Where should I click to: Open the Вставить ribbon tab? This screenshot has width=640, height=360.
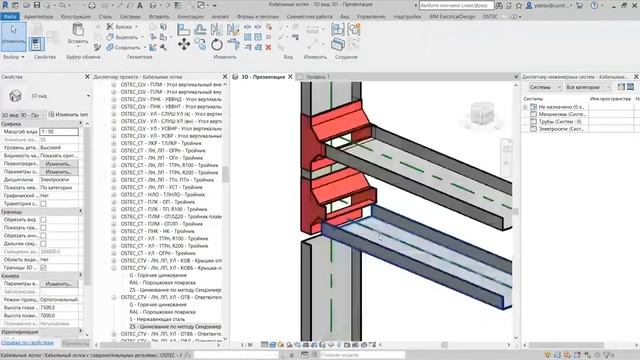click(159, 17)
